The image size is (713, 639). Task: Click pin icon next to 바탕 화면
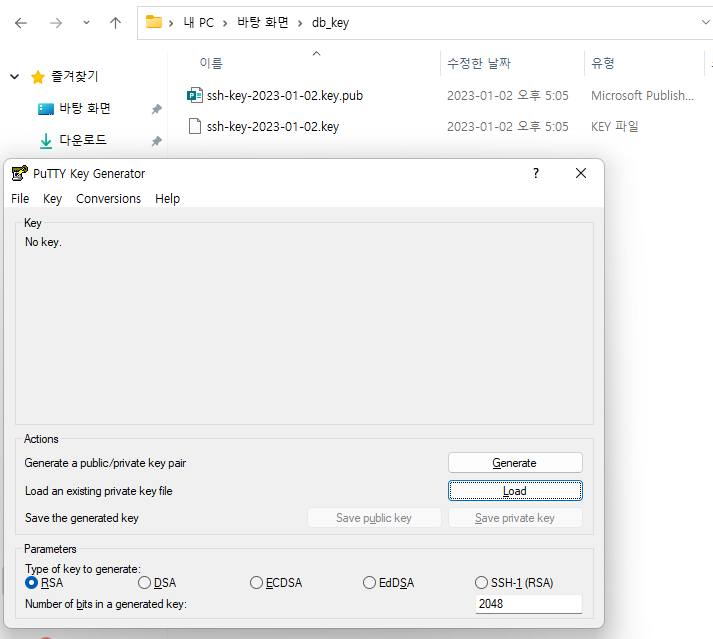click(x=156, y=109)
